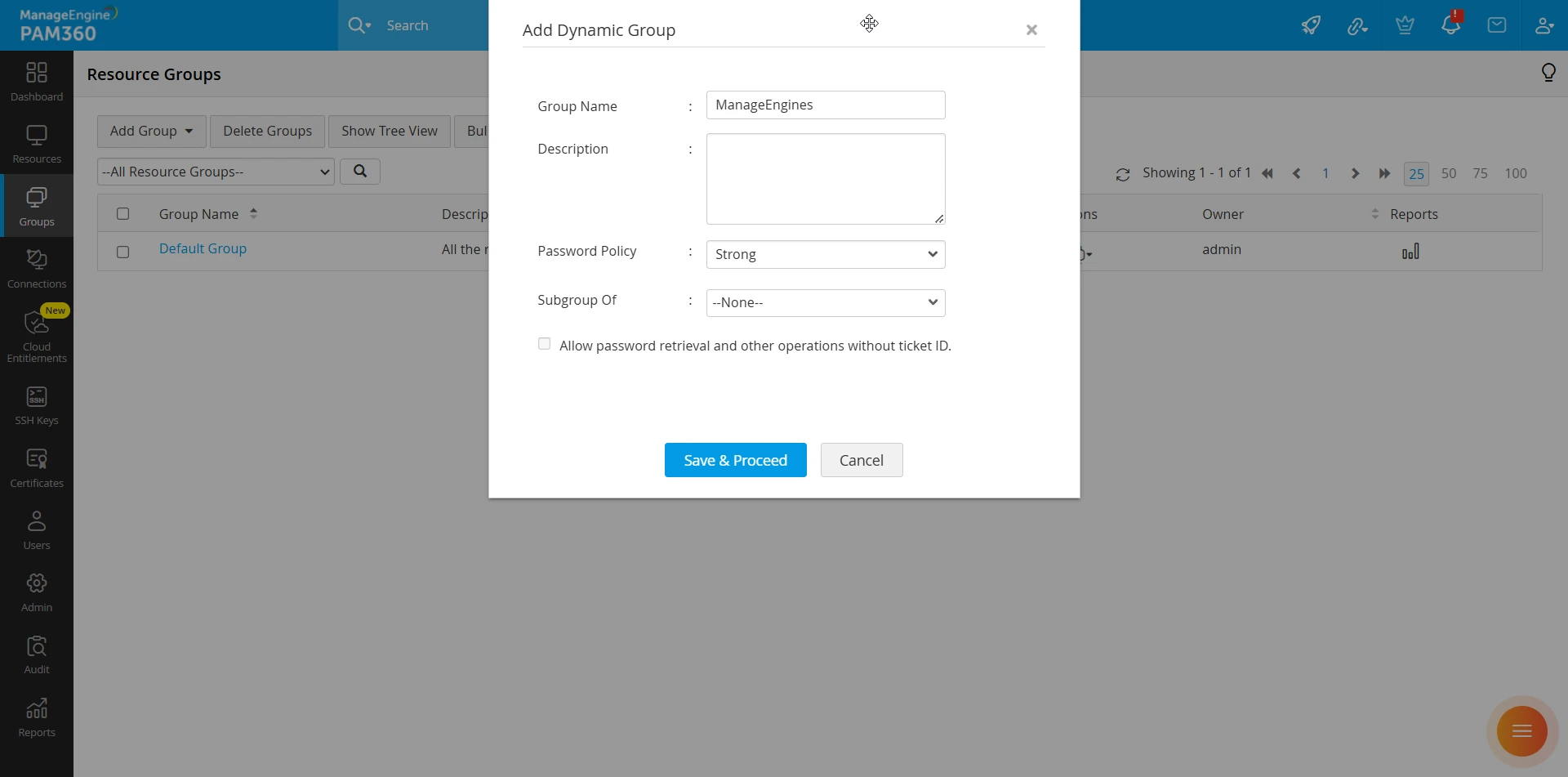This screenshot has width=1568, height=777.
Task: Select the Connections sidebar icon
Action: click(x=36, y=267)
